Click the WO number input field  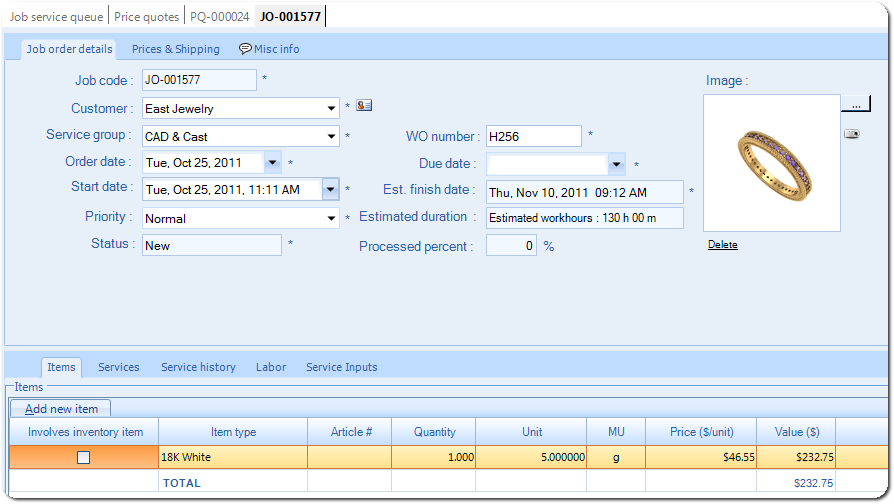click(533, 136)
